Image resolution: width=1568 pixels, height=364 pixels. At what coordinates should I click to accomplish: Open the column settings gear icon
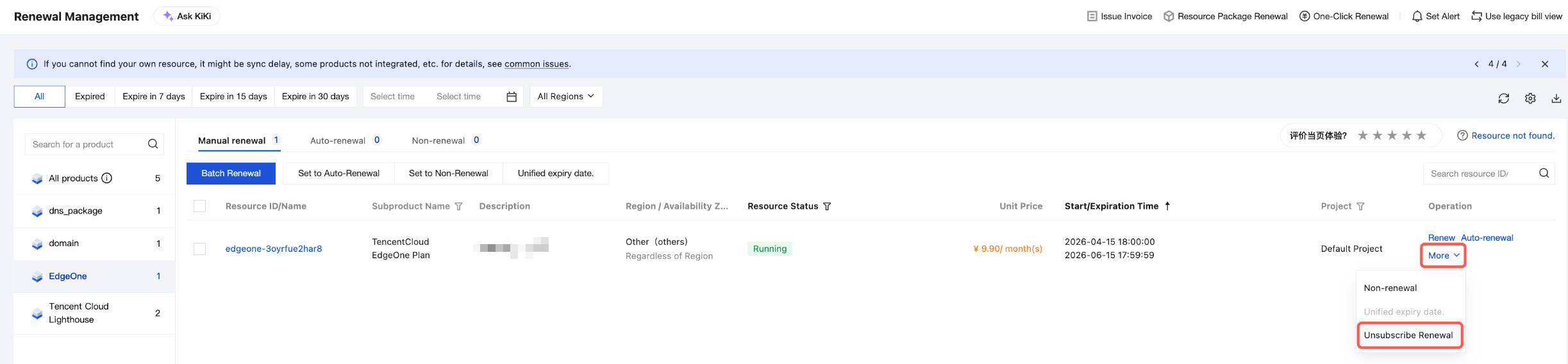pos(1530,98)
